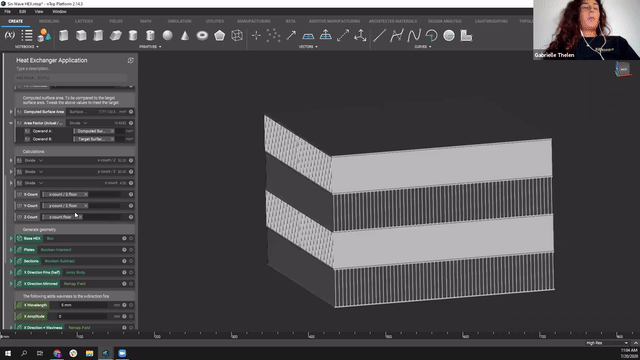Viewport: 640px width, 360px height.
Task: Select the Sphere primitive icon
Action: pos(168,36)
